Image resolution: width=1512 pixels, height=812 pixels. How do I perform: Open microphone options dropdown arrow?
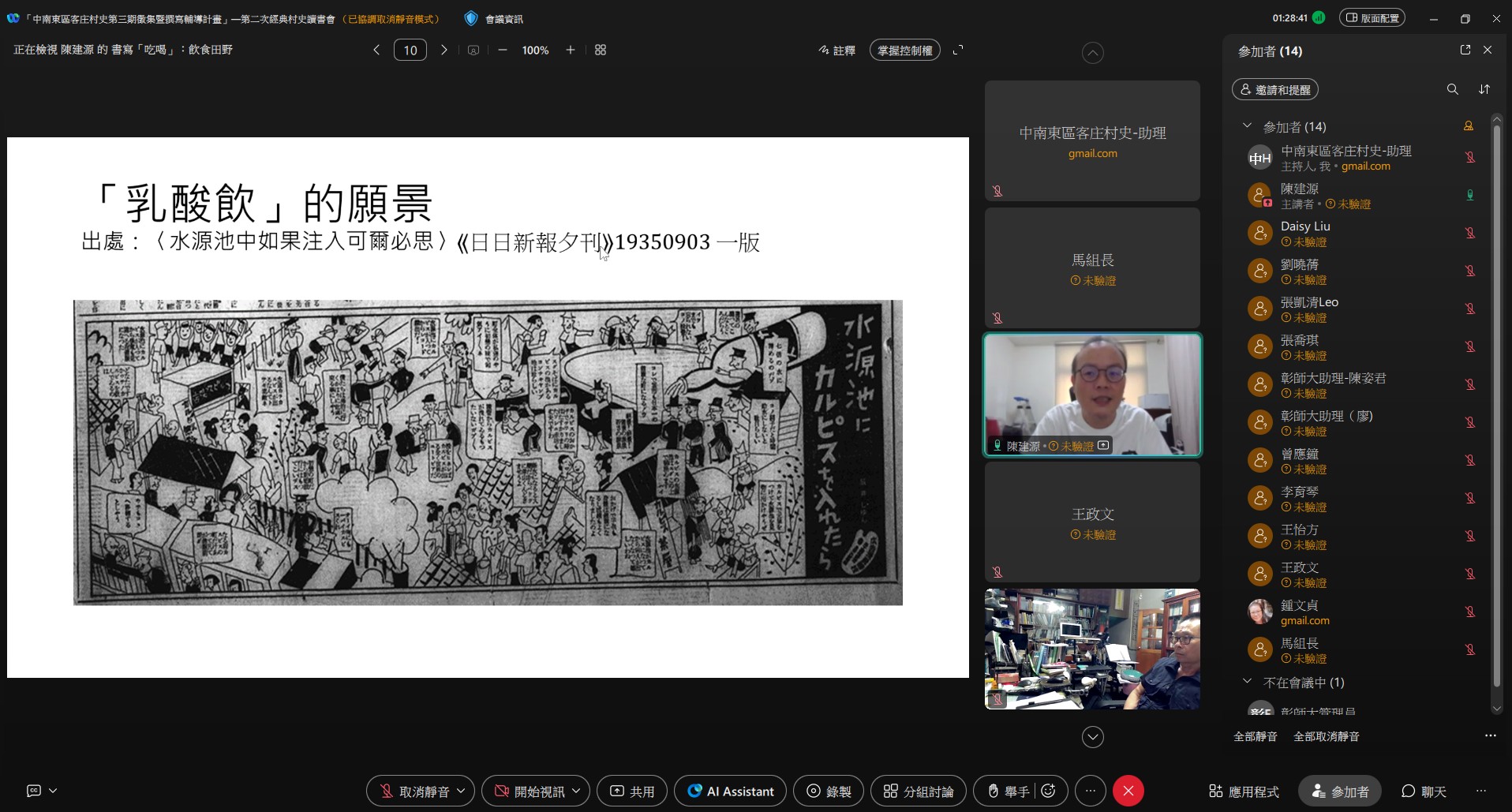[x=462, y=791]
